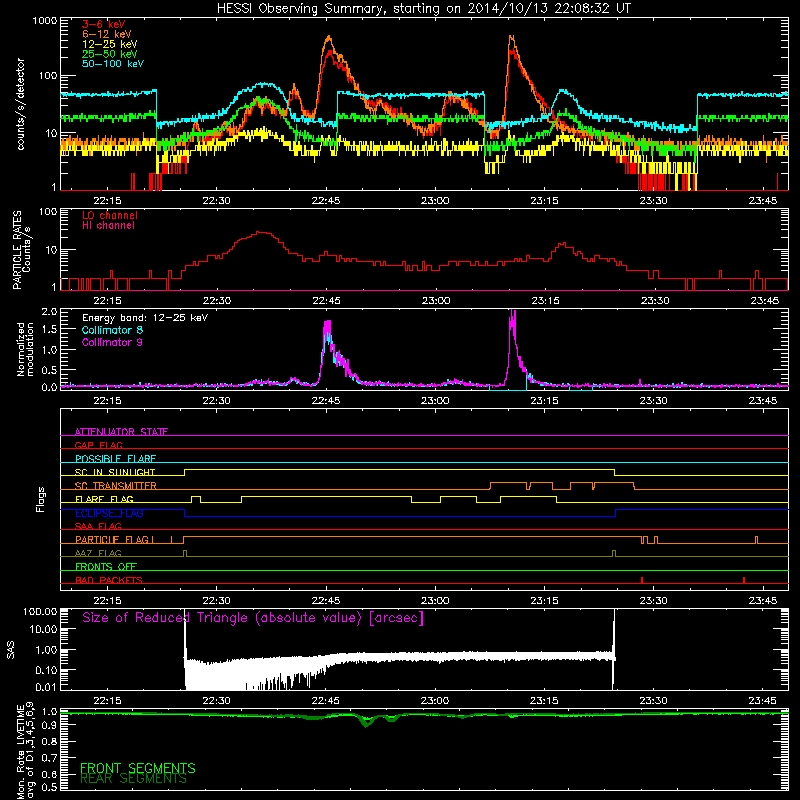Click the Energy band: 12-25 keV label

tap(145, 318)
